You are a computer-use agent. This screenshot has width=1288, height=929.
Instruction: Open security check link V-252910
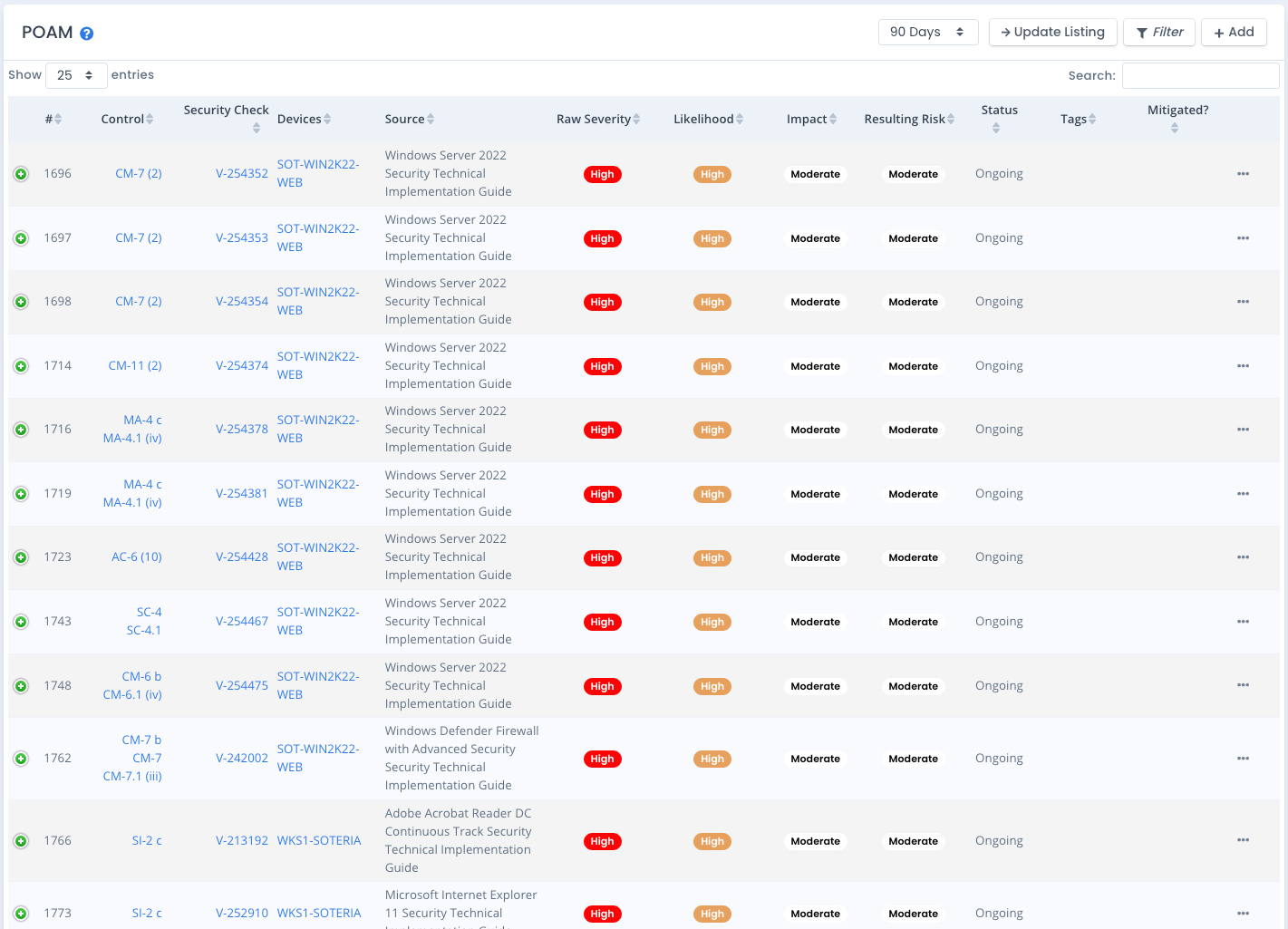pyautogui.click(x=242, y=914)
